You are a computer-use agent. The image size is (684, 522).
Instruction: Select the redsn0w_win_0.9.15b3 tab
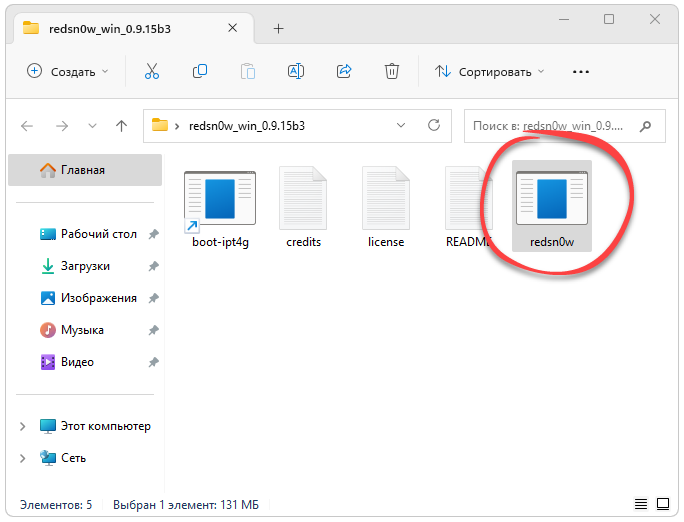tap(131, 28)
